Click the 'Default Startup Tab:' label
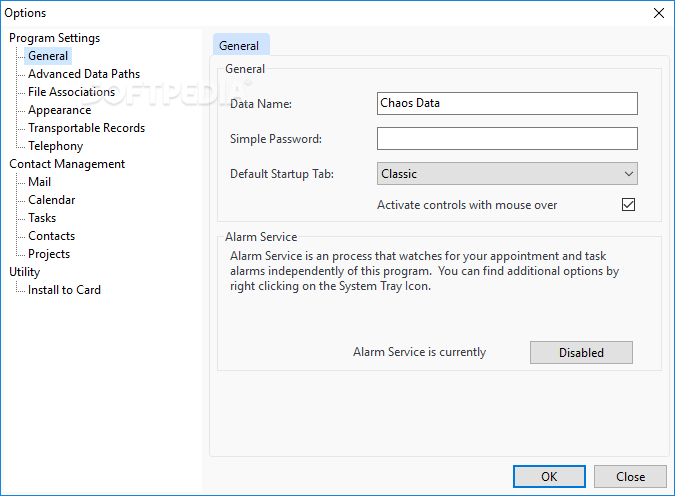675x496 pixels. point(282,174)
